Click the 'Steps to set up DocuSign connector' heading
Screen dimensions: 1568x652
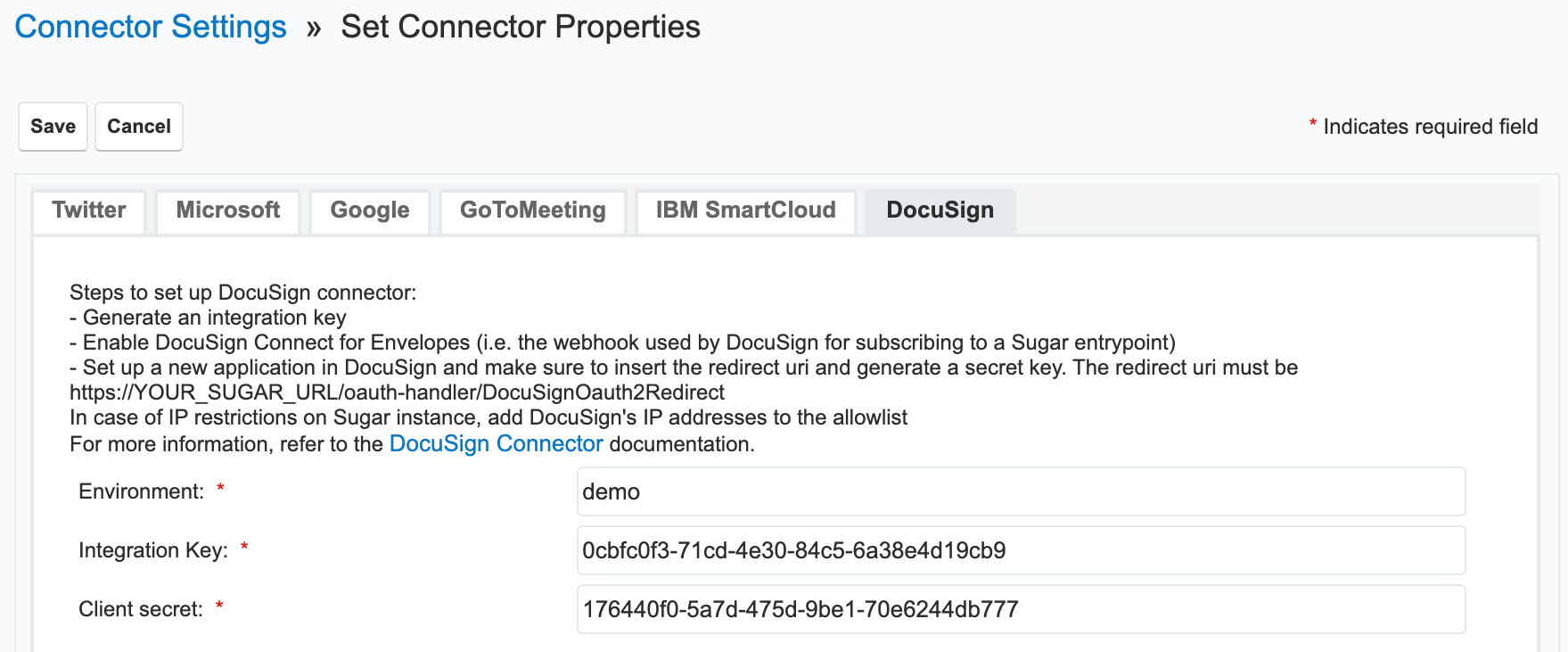click(242, 293)
